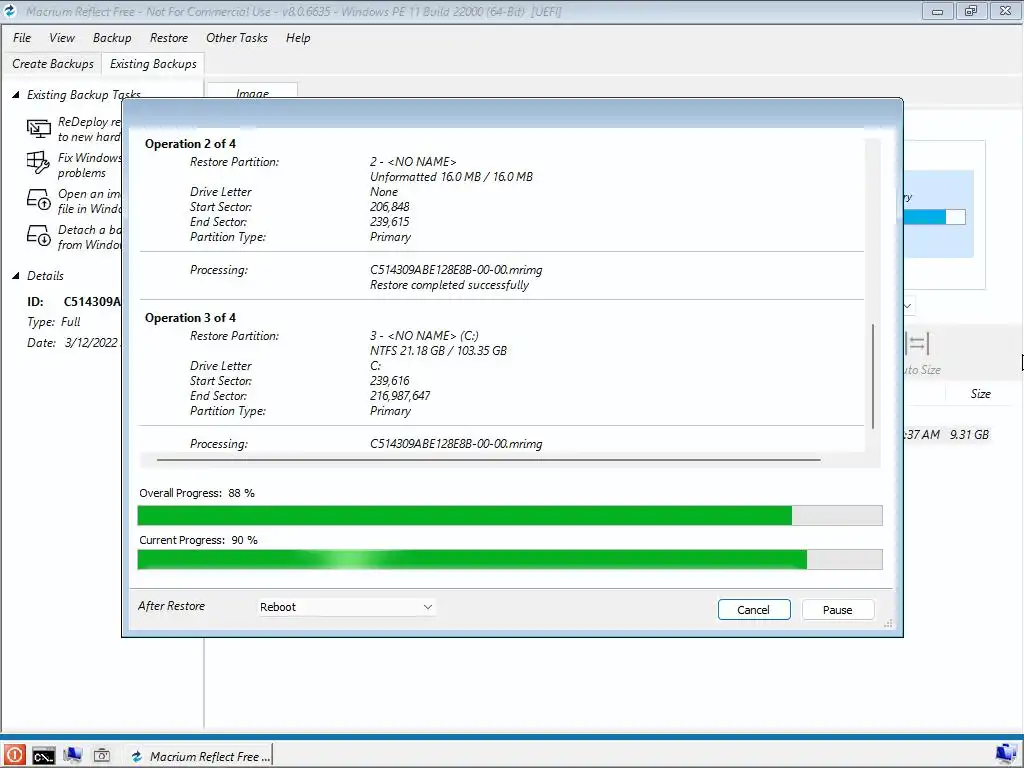Click the screenshot camera taskbar icon
The image size is (1024, 768).
tap(102, 756)
